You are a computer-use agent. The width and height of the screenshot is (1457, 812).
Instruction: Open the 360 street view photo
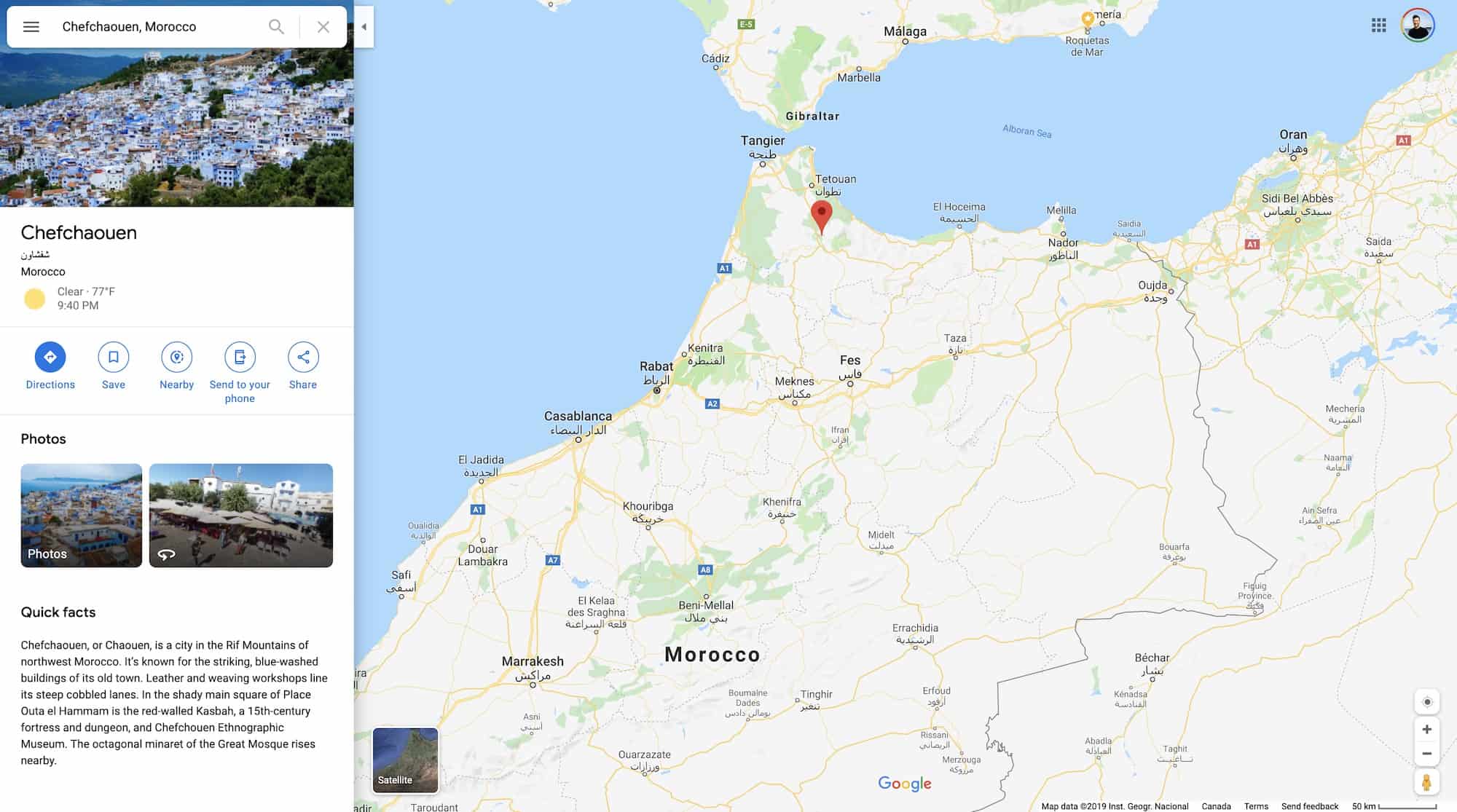click(241, 516)
